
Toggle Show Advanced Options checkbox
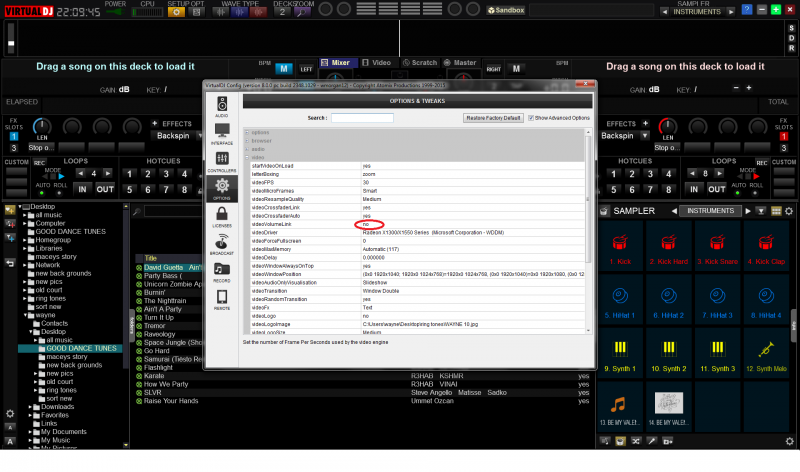530,117
